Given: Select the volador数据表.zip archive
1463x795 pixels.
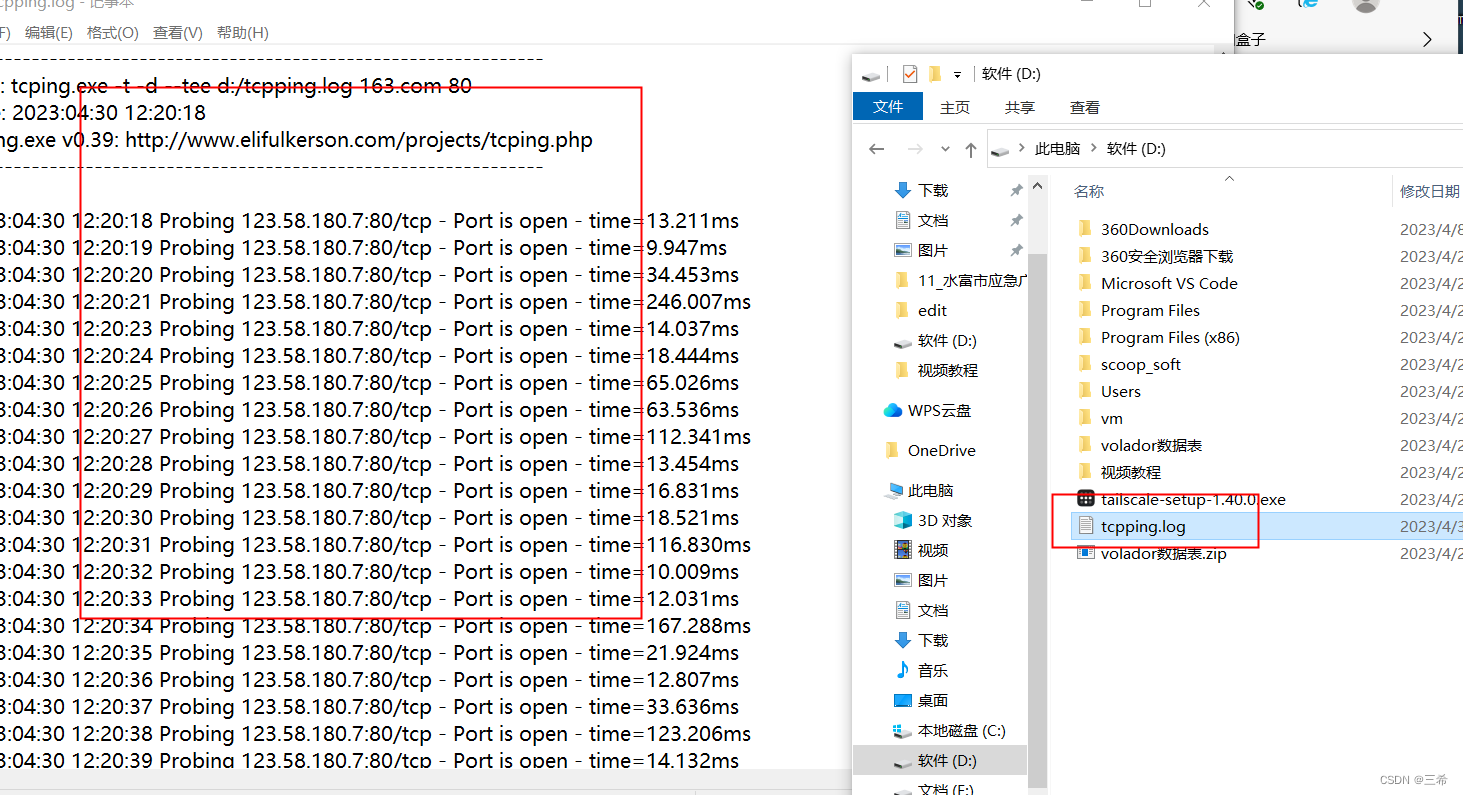Looking at the screenshot, I should click(x=1162, y=553).
